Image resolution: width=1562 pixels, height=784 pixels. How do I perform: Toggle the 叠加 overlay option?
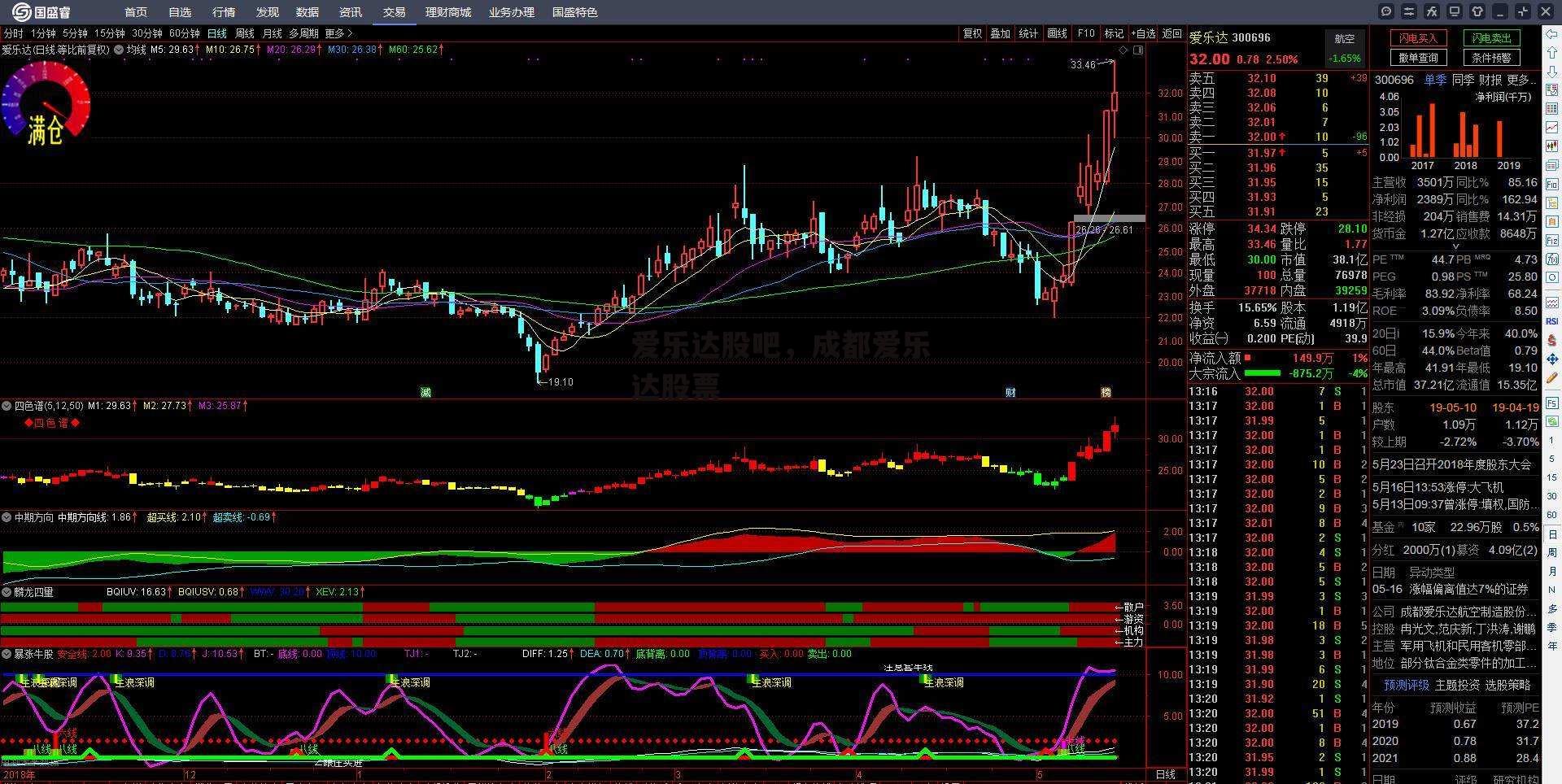coord(1000,33)
